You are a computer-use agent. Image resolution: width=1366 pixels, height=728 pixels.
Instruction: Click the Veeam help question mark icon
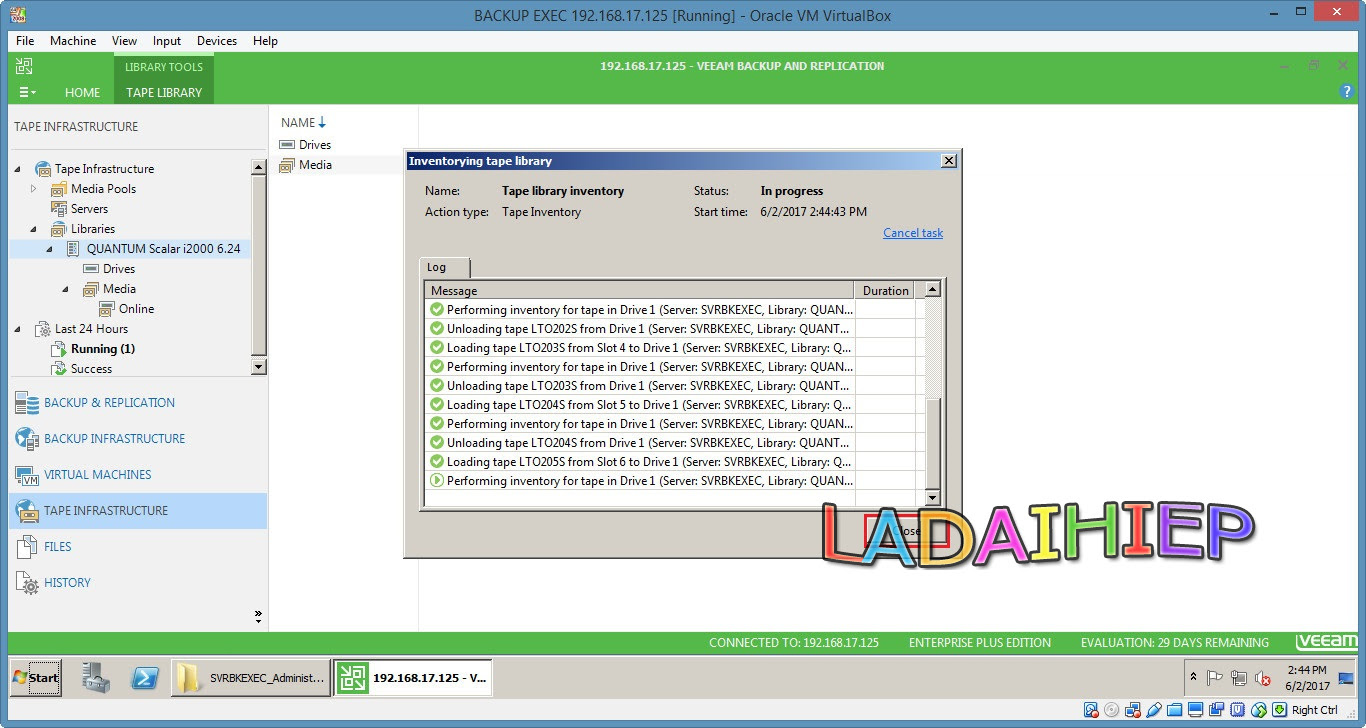pos(1346,91)
